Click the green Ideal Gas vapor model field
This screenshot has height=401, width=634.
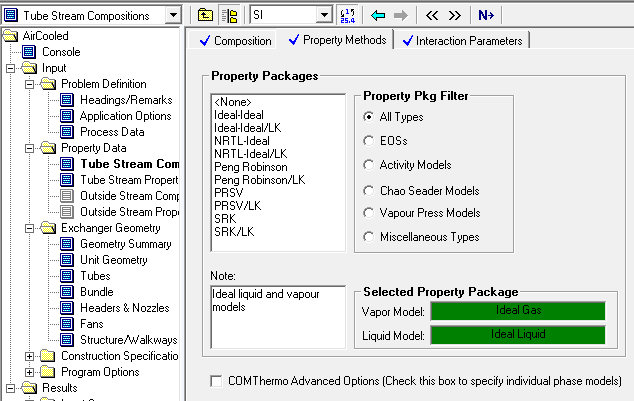click(x=518, y=311)
